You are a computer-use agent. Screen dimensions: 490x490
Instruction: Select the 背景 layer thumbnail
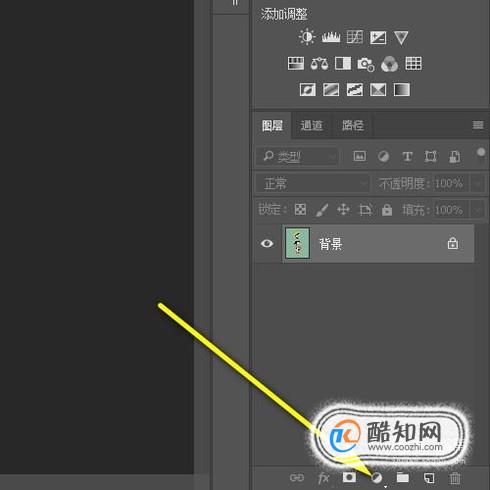coord(297,243)
